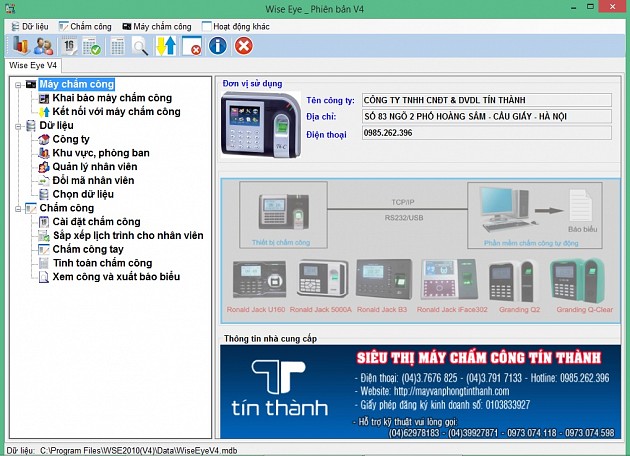Click the Granding Q2 device image
The image size is (630, 456).
click(x=512, y=281)
